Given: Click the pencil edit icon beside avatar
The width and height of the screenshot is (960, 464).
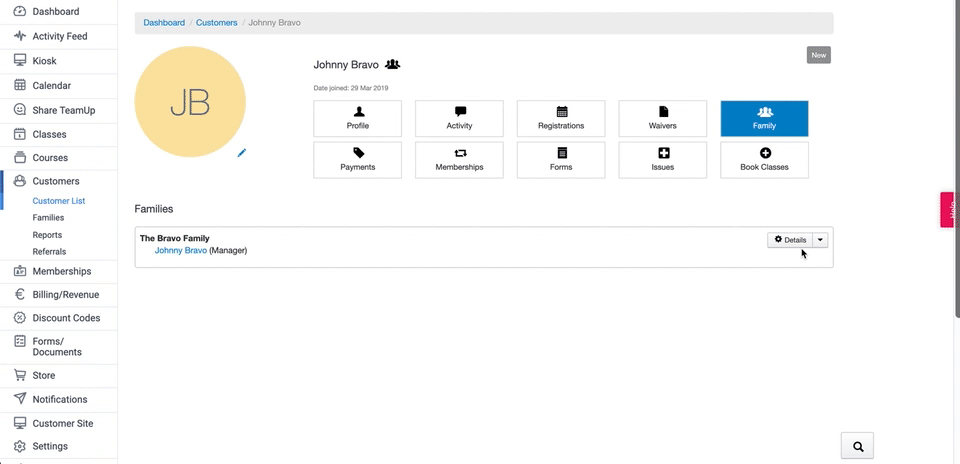Looking at the screenshot, I should 242,153.
